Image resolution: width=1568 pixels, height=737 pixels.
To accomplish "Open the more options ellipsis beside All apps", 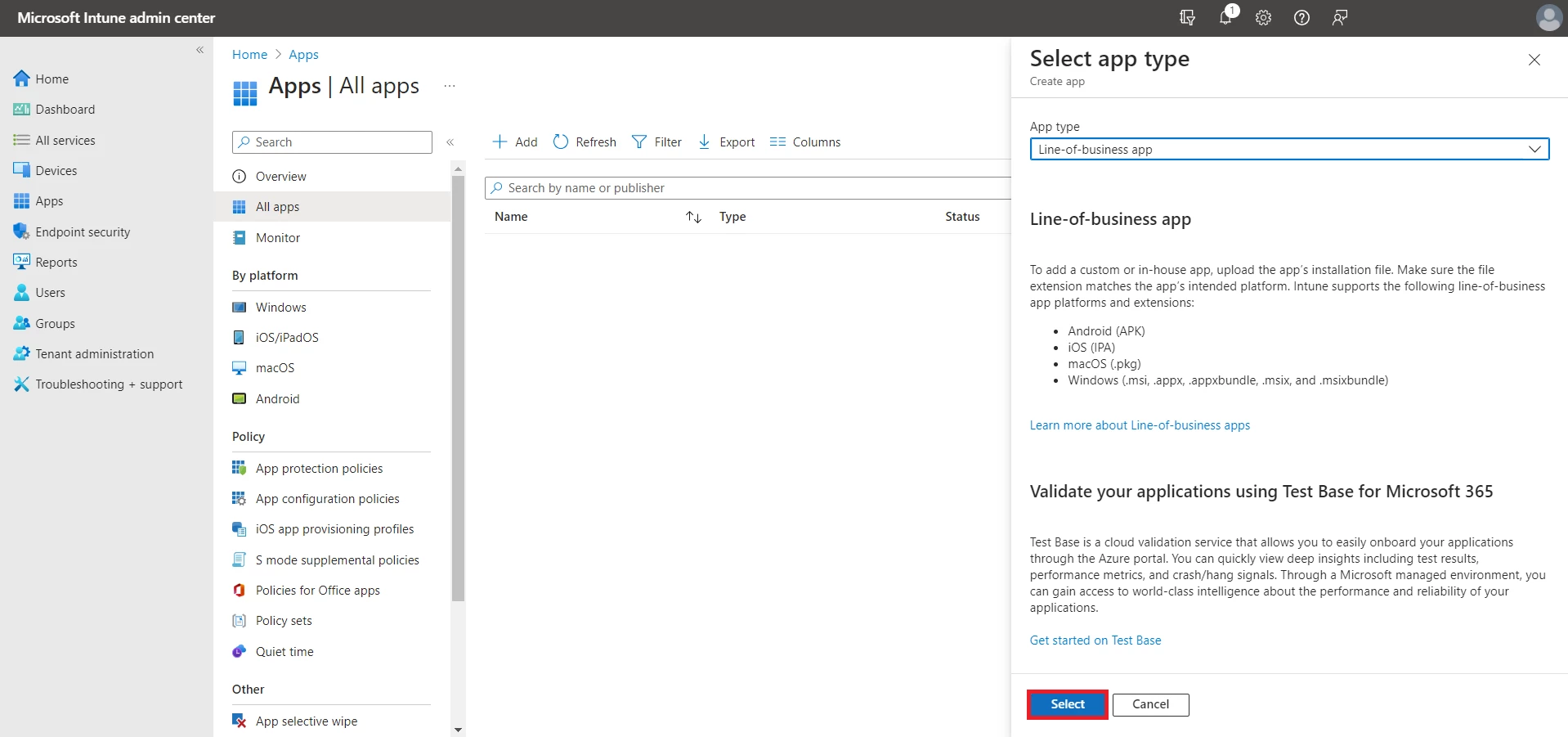I will click(450, 86).
